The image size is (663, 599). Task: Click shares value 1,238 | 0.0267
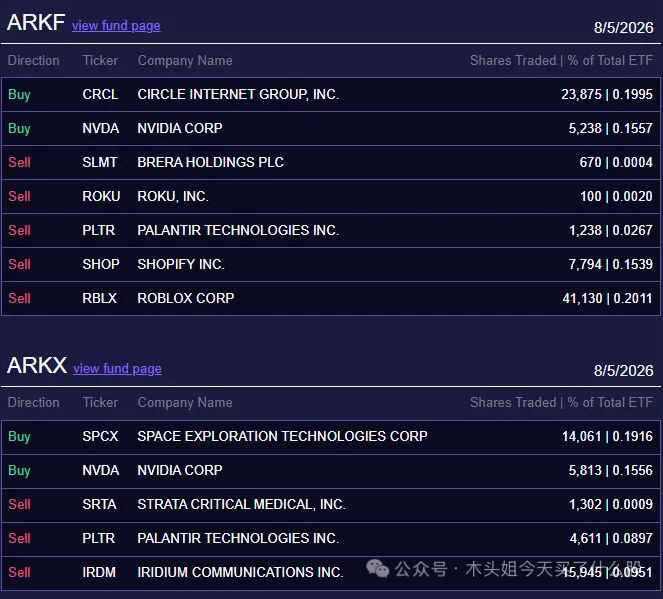(x=611, y=230)
